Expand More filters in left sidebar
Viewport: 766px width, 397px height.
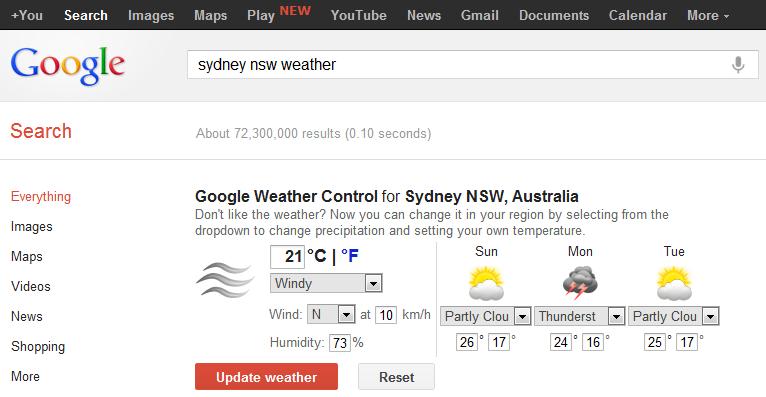(x=25, y=376)
